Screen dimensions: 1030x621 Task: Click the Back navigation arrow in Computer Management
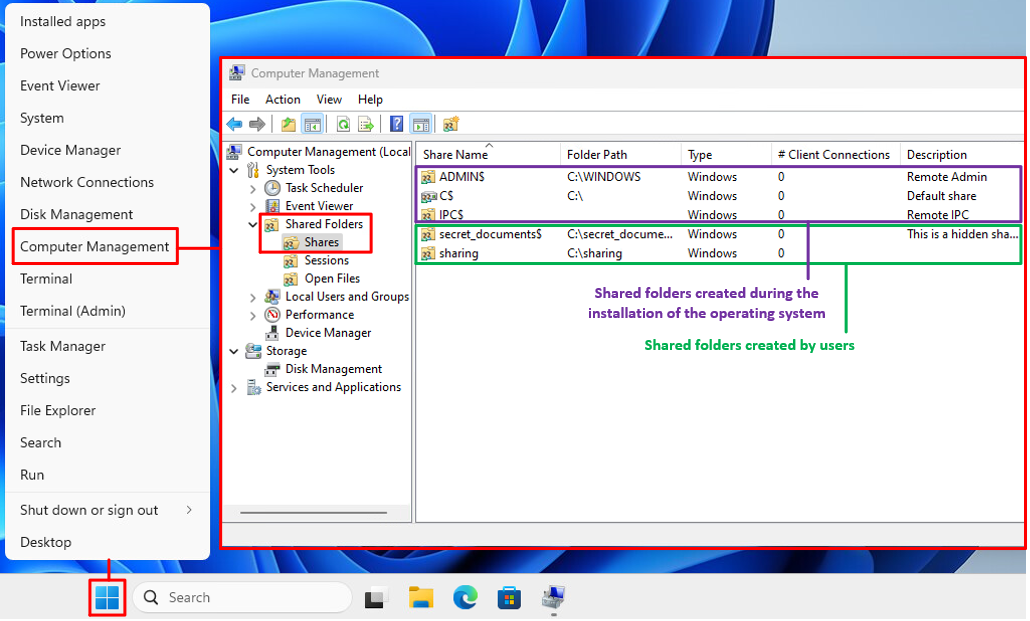click(234, 123)
